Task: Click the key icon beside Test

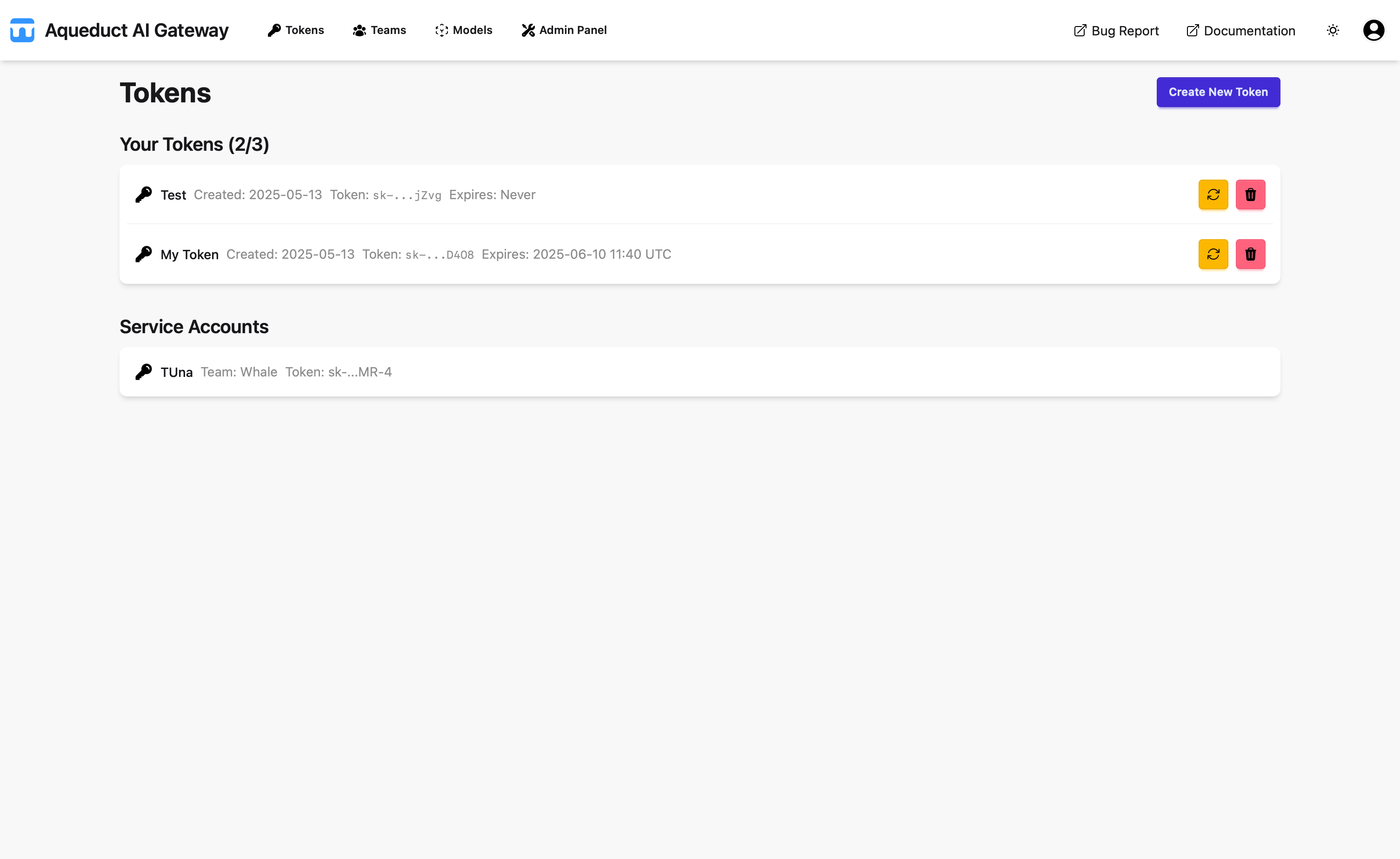Action: pos(144,195)
